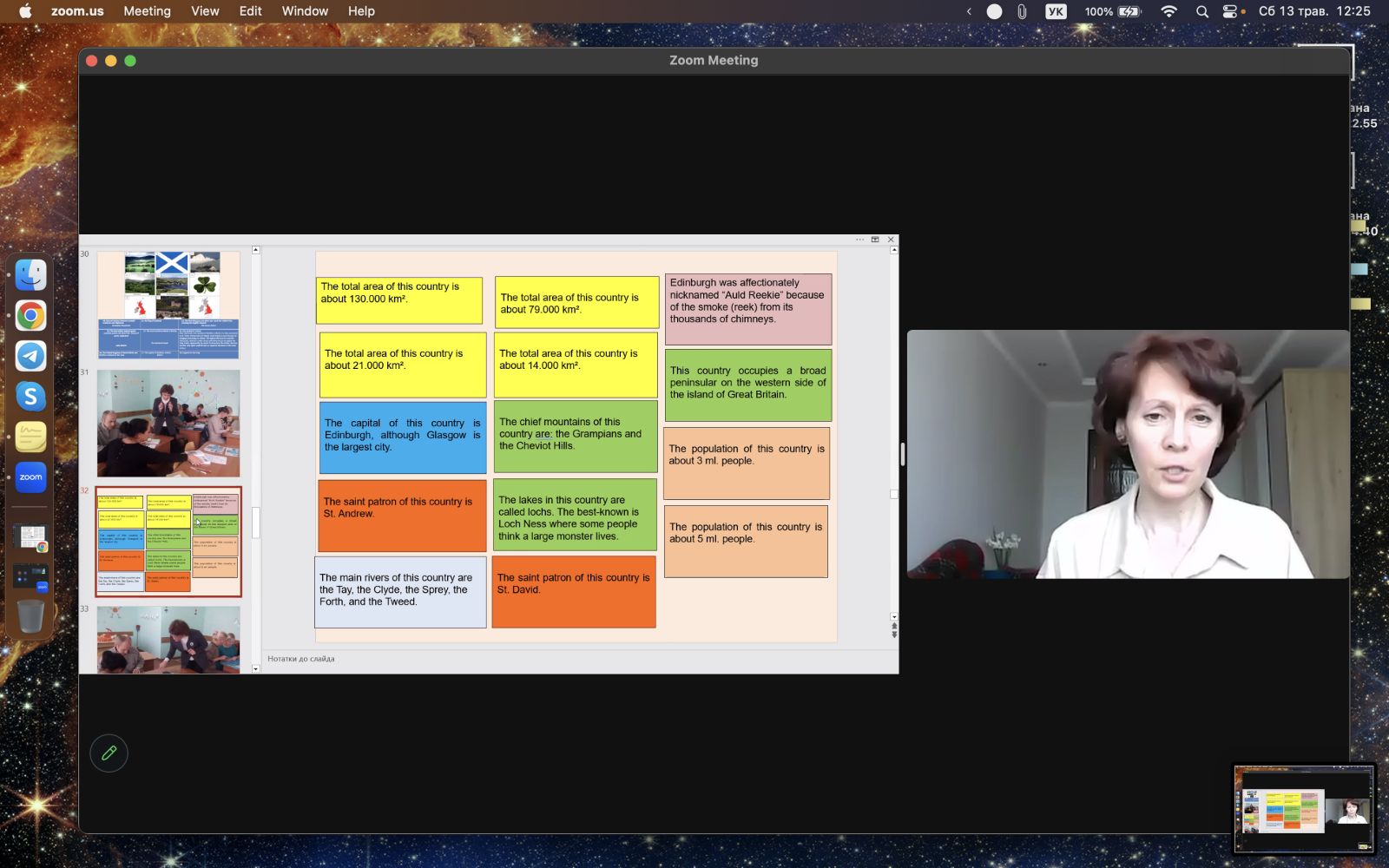Toggle the Wi-Fi status menu
The image size is (1389, 868).
[x=1168, y=11]
